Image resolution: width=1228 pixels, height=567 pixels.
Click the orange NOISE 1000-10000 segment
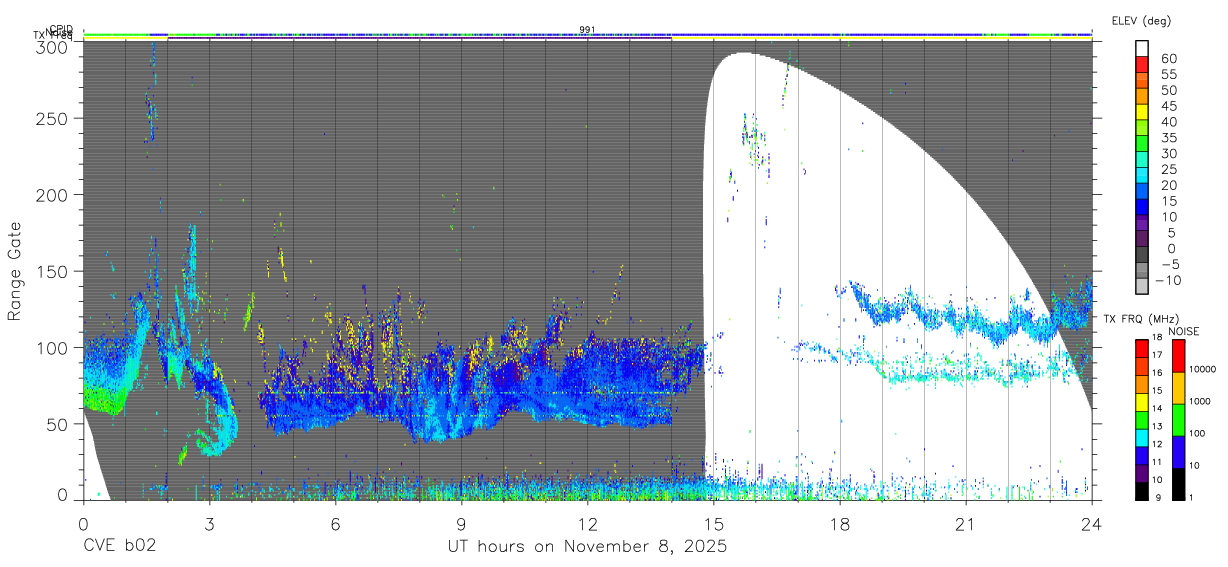pos(1180,387)
